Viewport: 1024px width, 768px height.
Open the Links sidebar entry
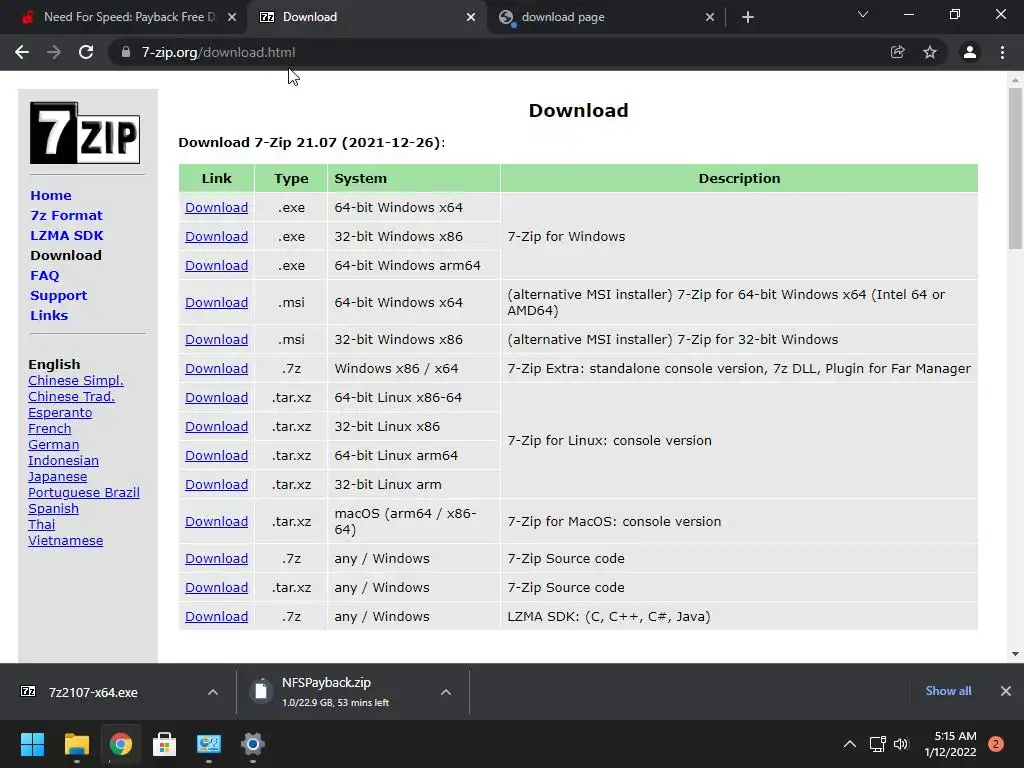(x=49, y=315)
